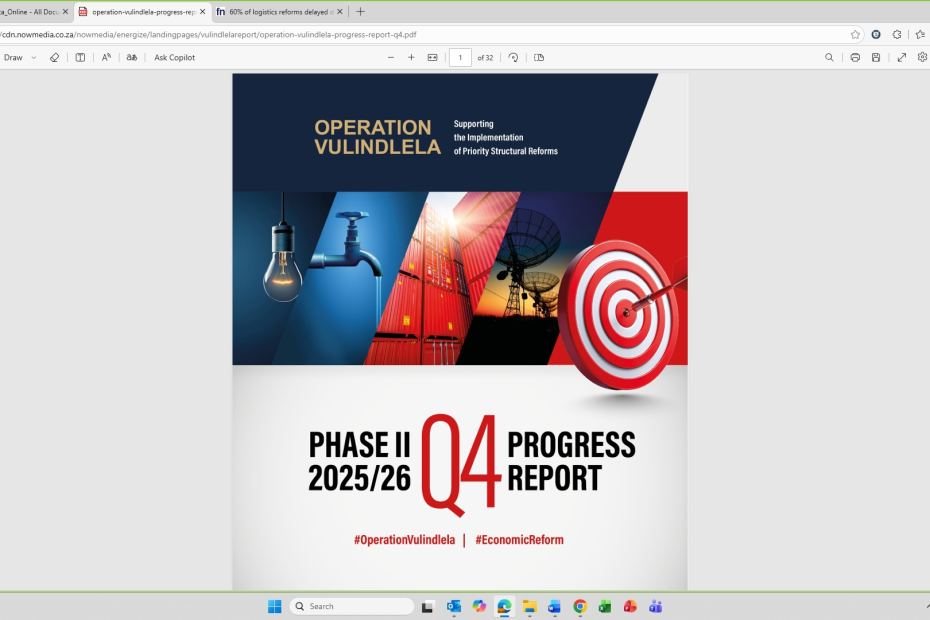Click the Rotate page icon
Image resolution: width=930 pixels, height=620 pixels.
(x=514, y=58)
